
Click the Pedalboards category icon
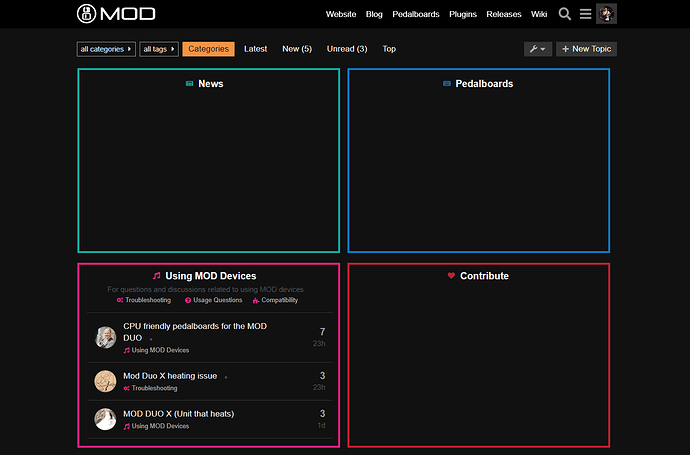[447, 84]
